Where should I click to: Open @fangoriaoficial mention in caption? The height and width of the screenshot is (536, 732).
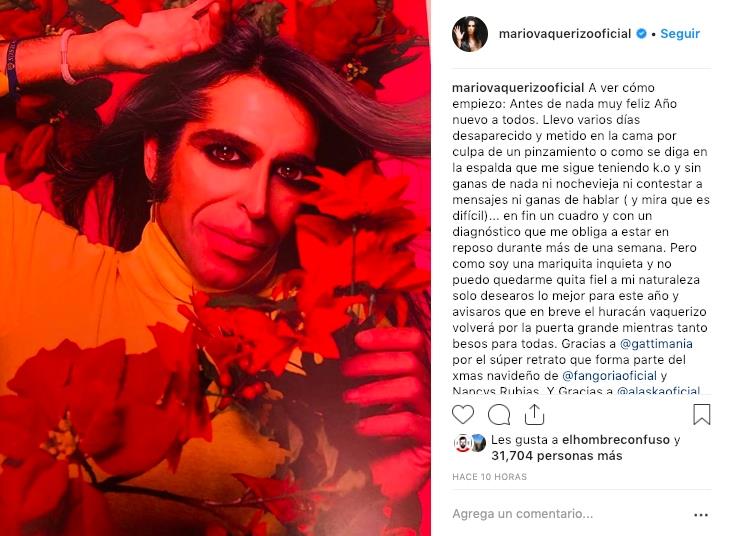coord(609,375)
